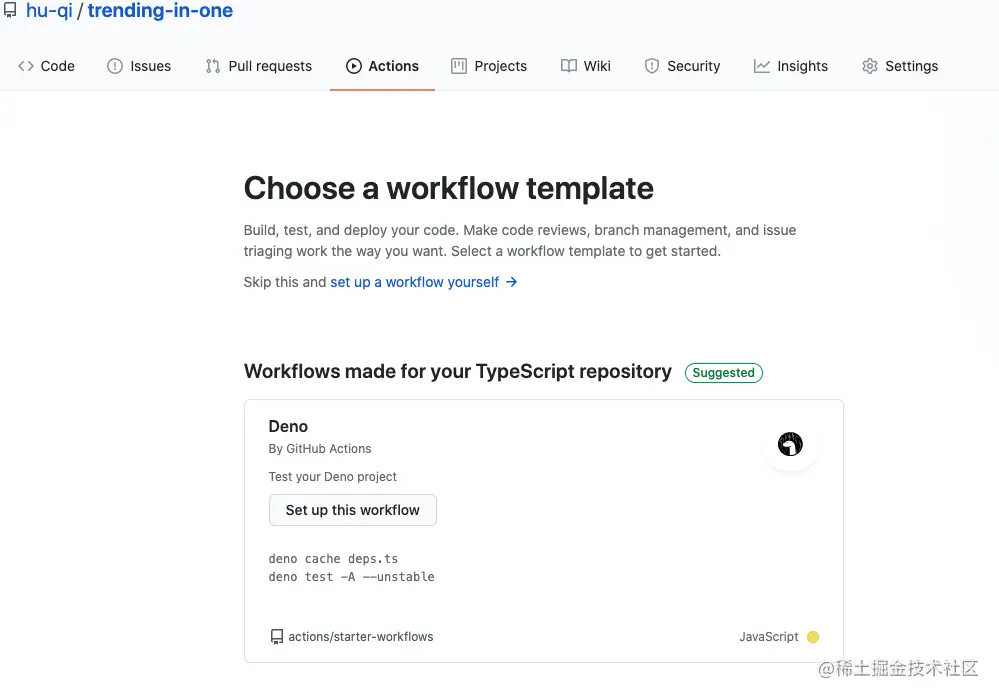
Task: Open the Issues tab
Action: point(139,66)
